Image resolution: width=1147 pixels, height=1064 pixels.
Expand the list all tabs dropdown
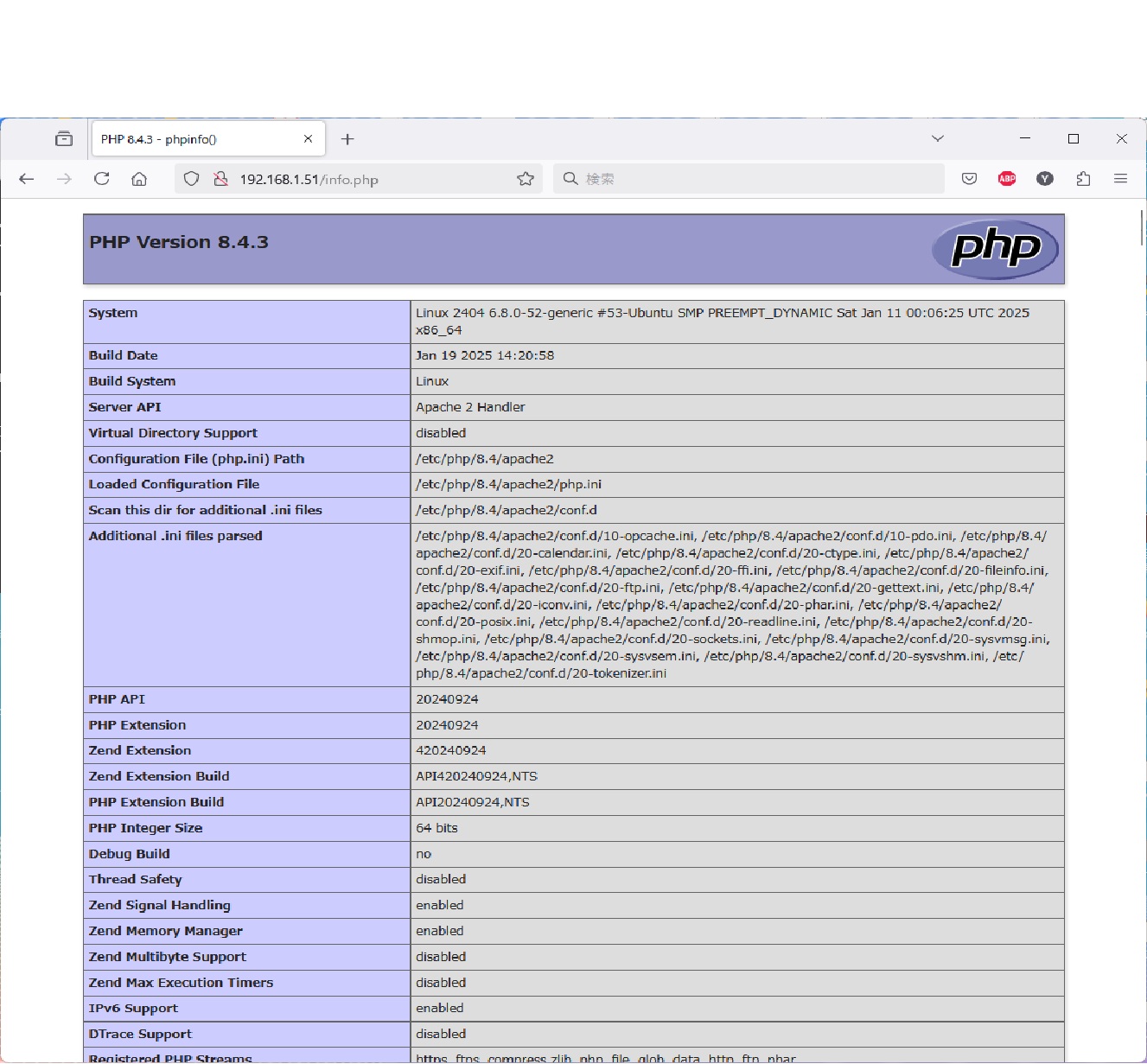(938, 138)
